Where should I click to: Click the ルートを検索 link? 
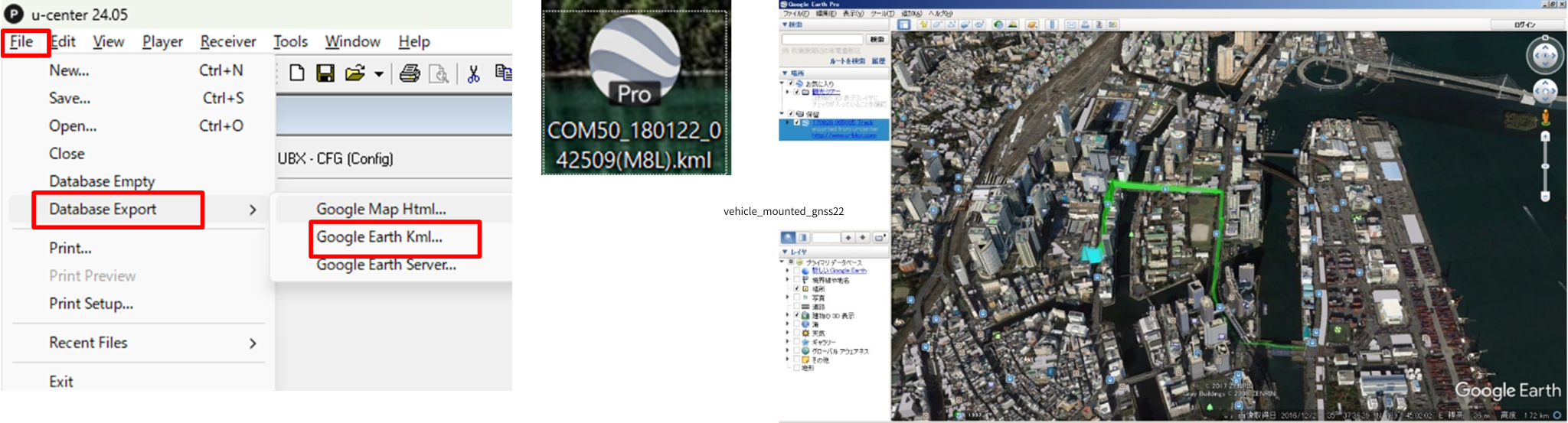tap(848, 61)
